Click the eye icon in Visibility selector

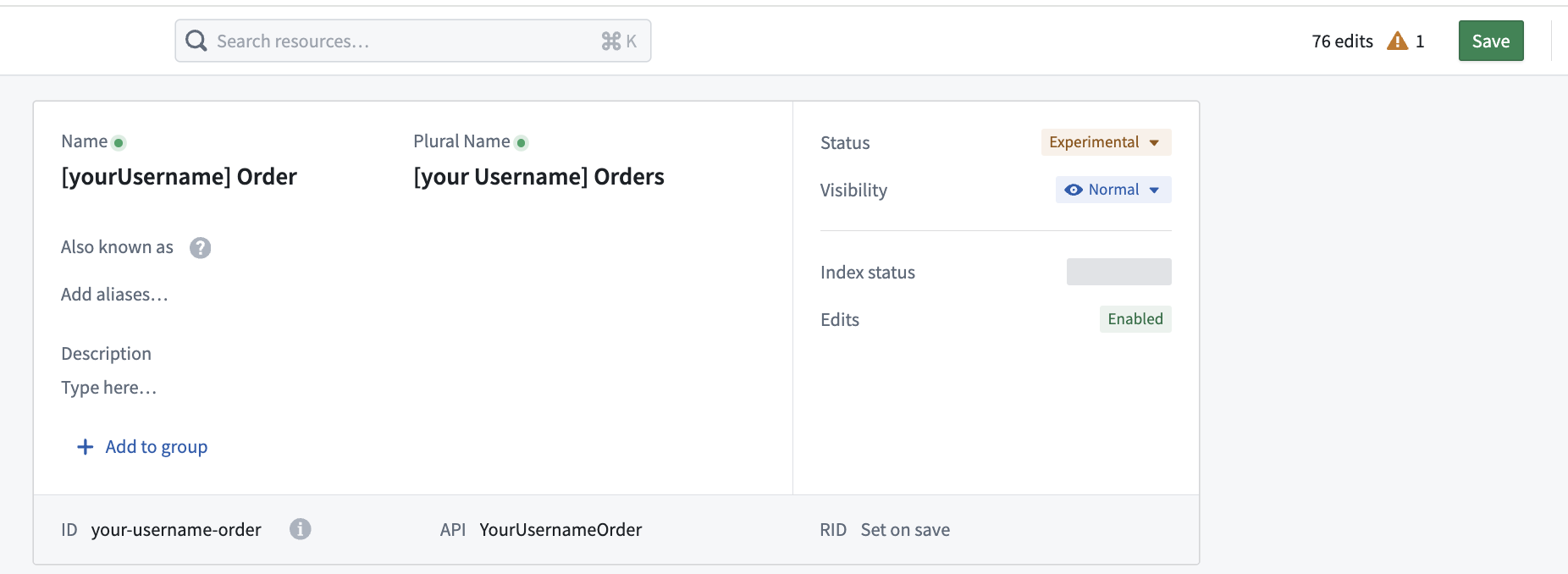tap(1073, 190)
